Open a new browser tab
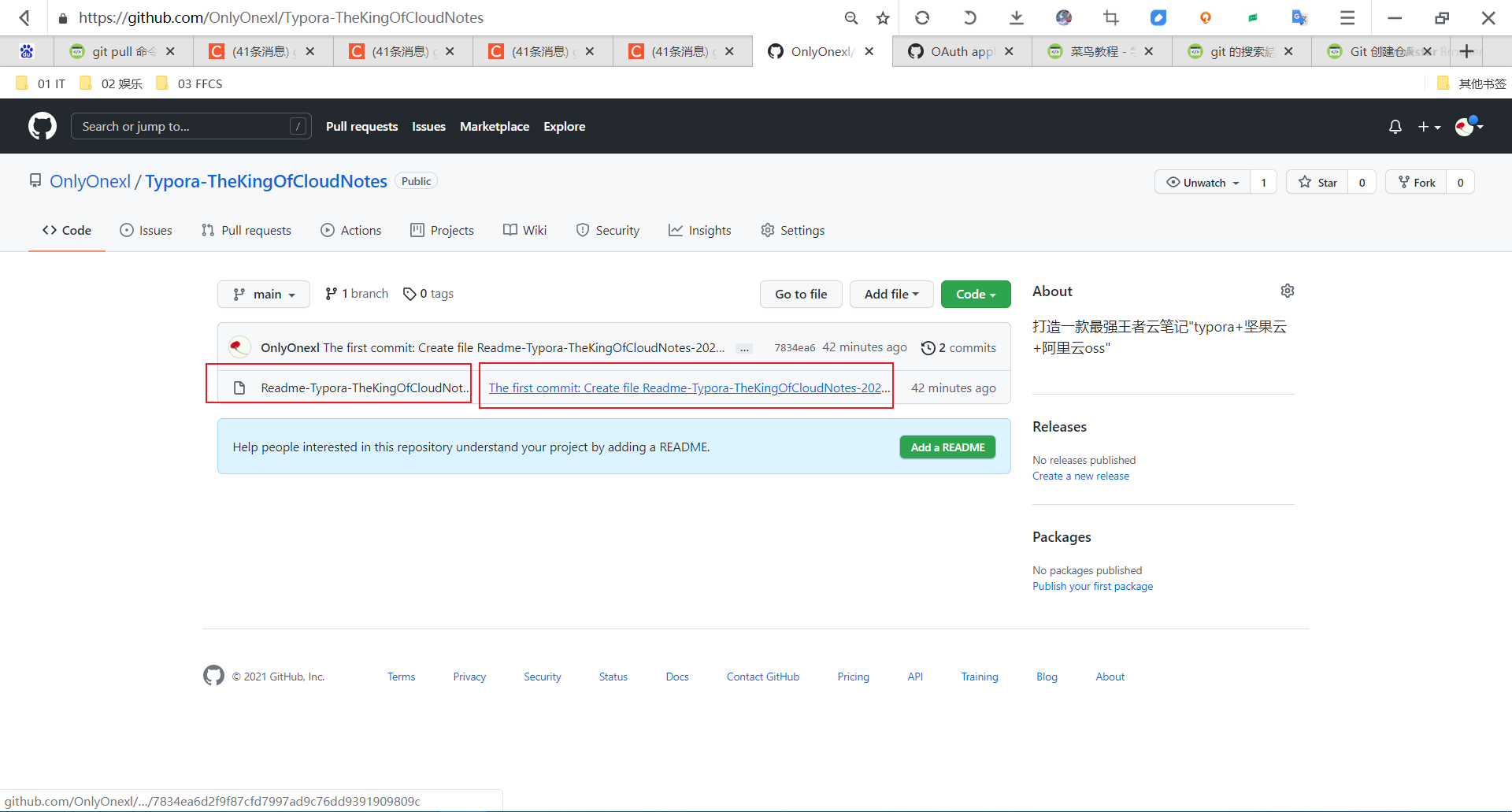This screenshot has height=812, width=1512. [1466, 51]
